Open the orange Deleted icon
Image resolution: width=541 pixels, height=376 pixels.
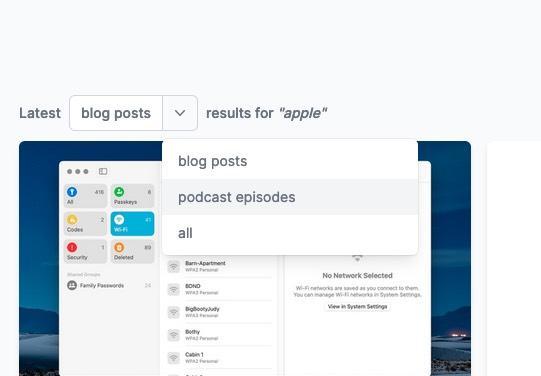click(x=119, y=247)
